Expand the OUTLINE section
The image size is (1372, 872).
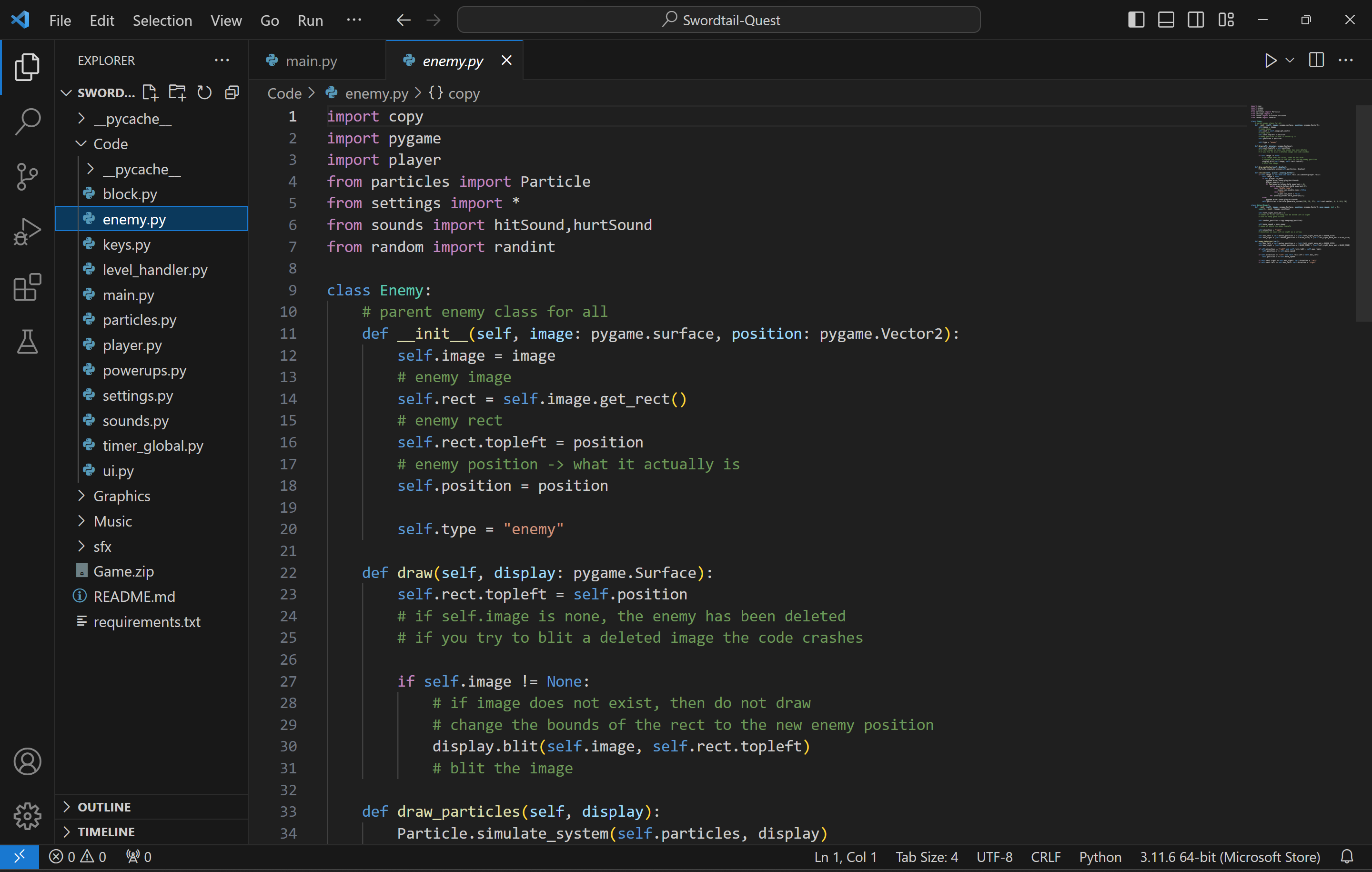pos(104,807)
